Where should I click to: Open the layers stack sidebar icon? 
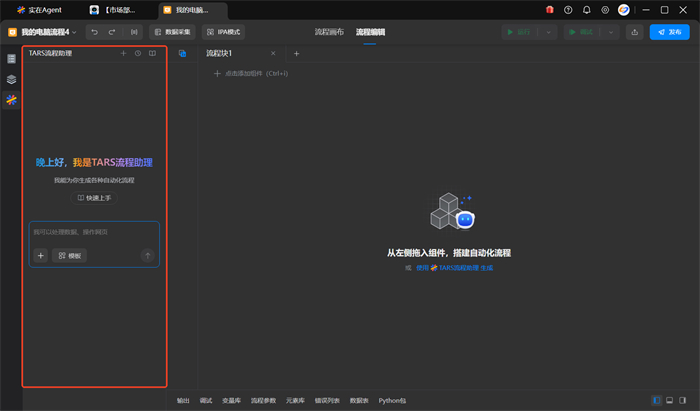[x=12, y=79]
